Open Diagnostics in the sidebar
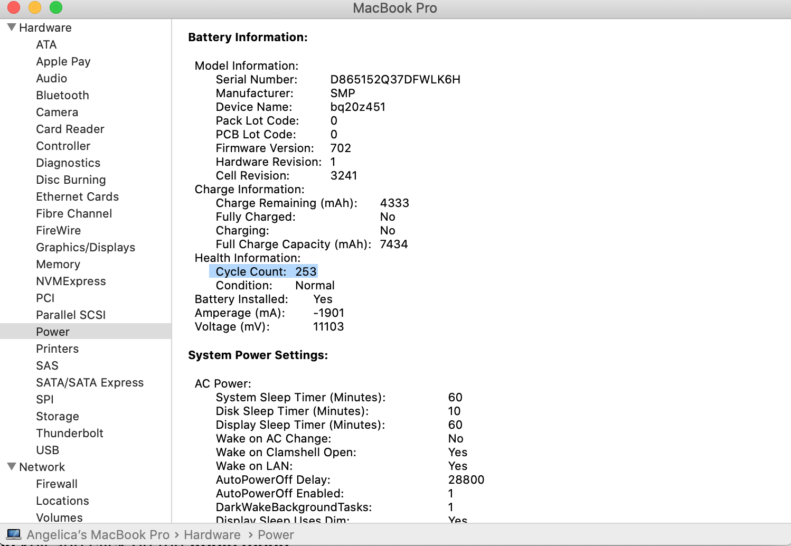The width and height of the screenshot is (791, 546). point(68,163)
